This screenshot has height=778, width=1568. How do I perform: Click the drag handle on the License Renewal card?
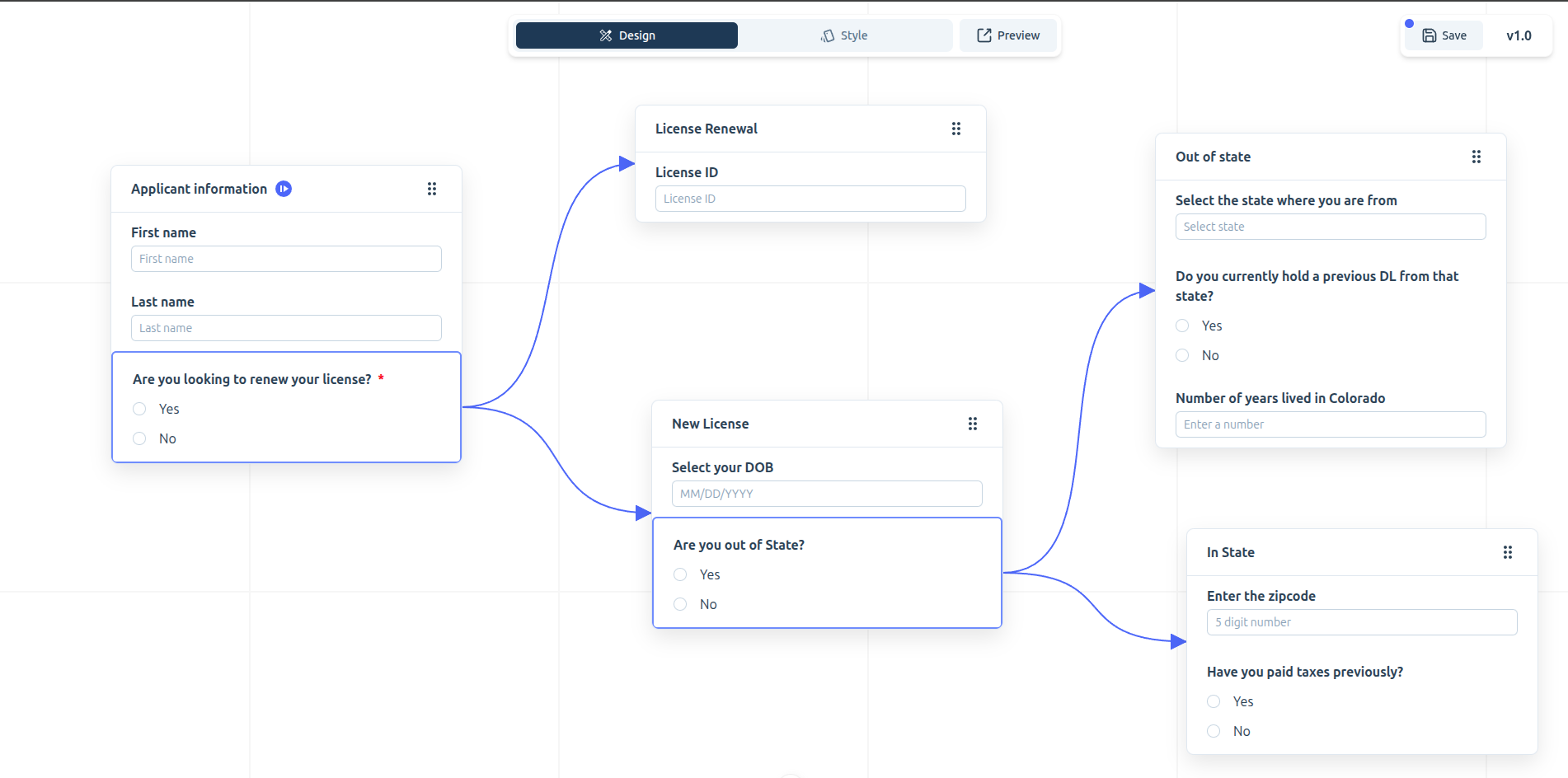955,129
